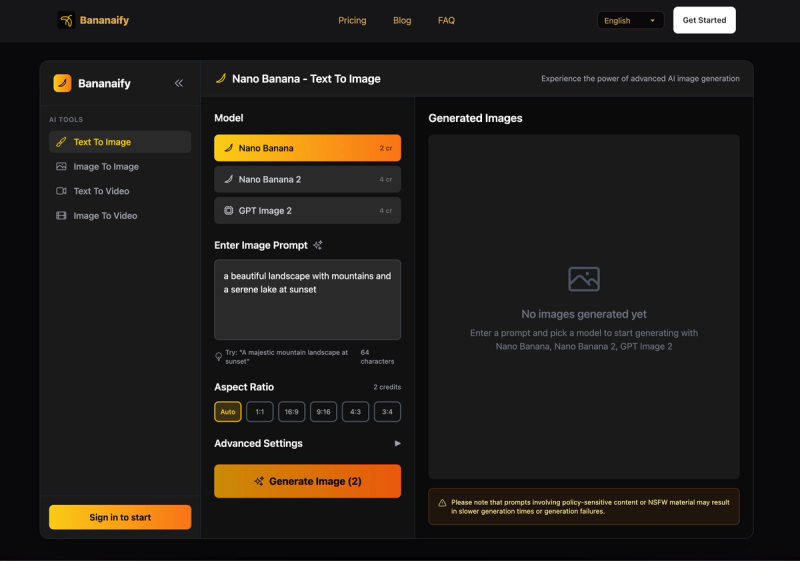The height and width of the screenshot is (561, 800).
Task: Click the '2 credits' label
Action: pyautogui.click(x=387, y=387)
